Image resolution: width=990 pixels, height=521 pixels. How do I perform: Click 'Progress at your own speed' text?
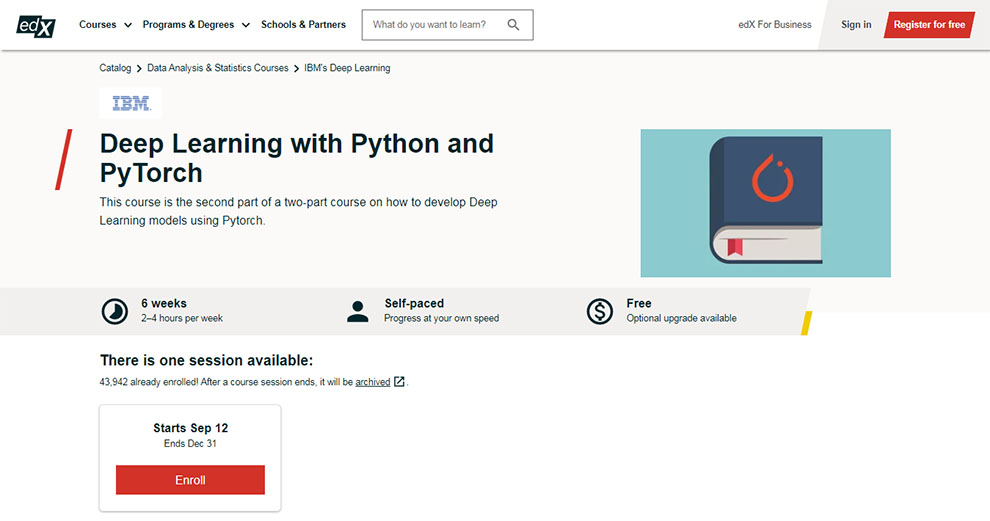click(441, 318)
